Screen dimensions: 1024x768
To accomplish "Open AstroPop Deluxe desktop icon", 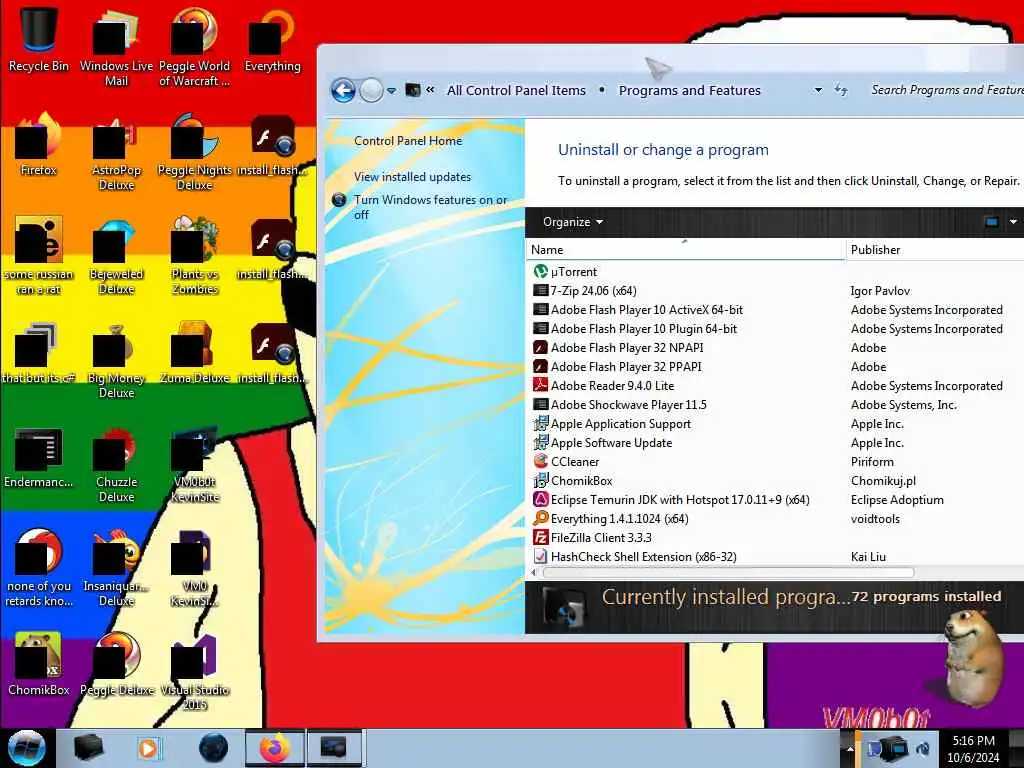I will (116, 153).
